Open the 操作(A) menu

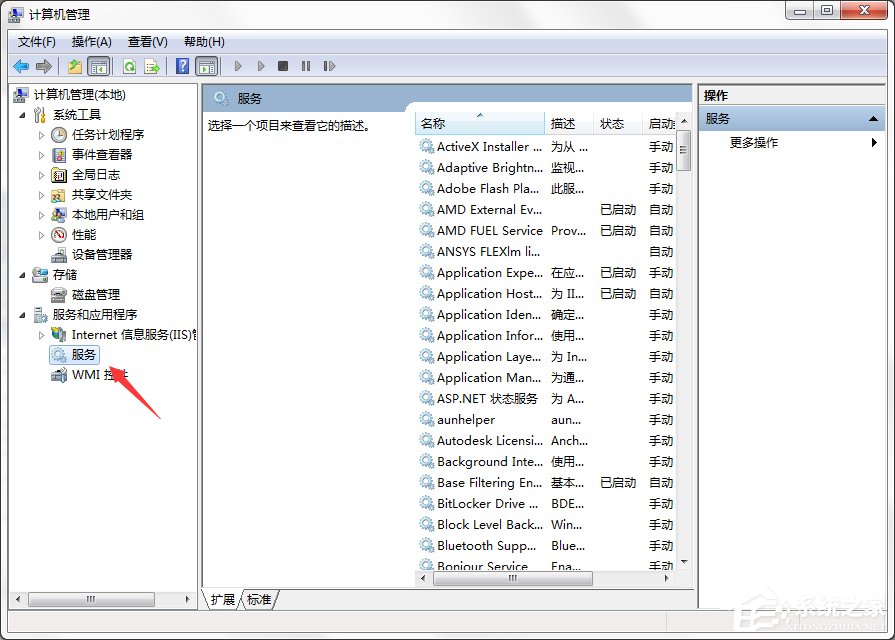pos(90,42)
